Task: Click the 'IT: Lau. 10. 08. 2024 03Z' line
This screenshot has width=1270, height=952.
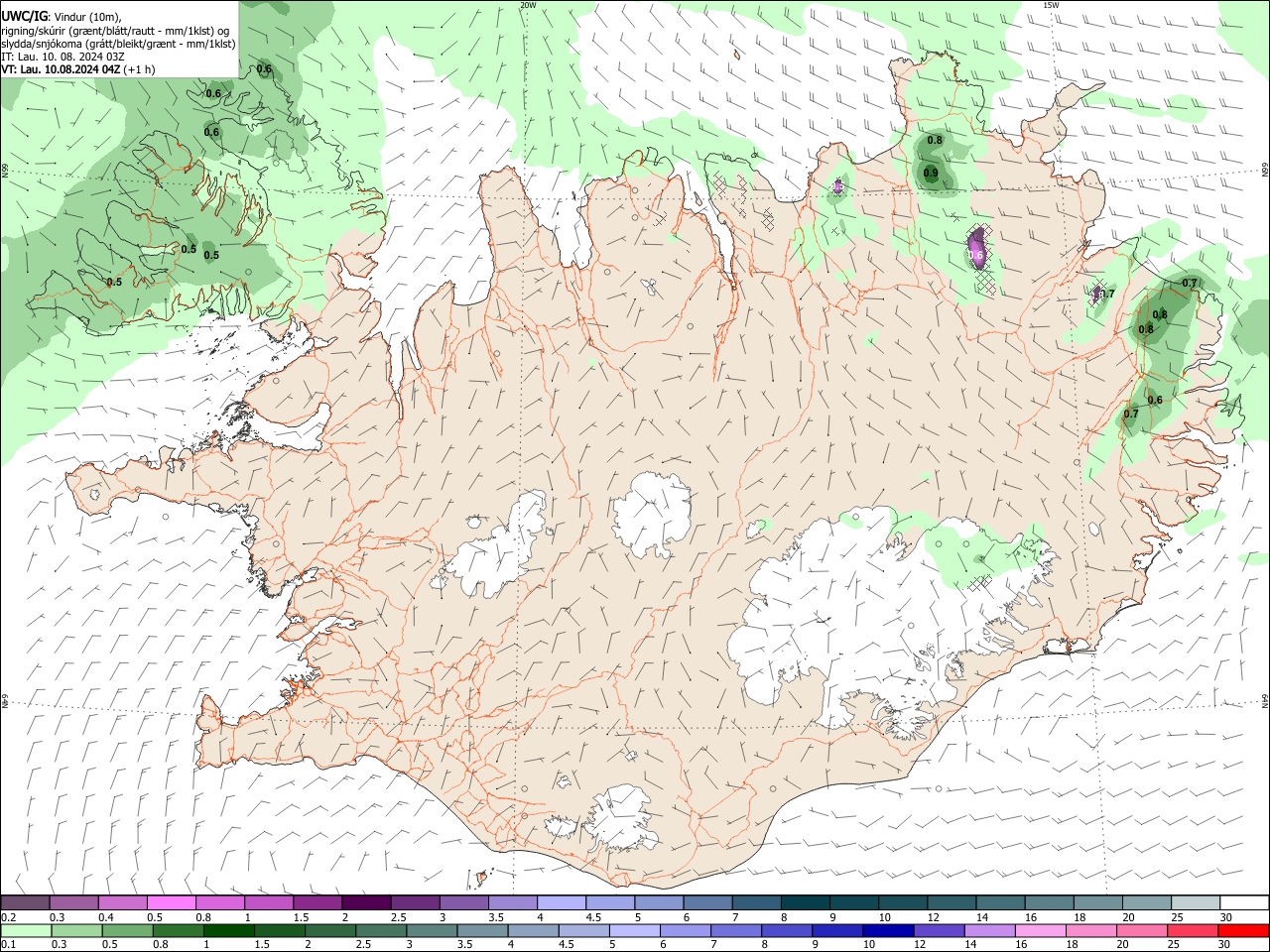Action: (x=63, y=57)
